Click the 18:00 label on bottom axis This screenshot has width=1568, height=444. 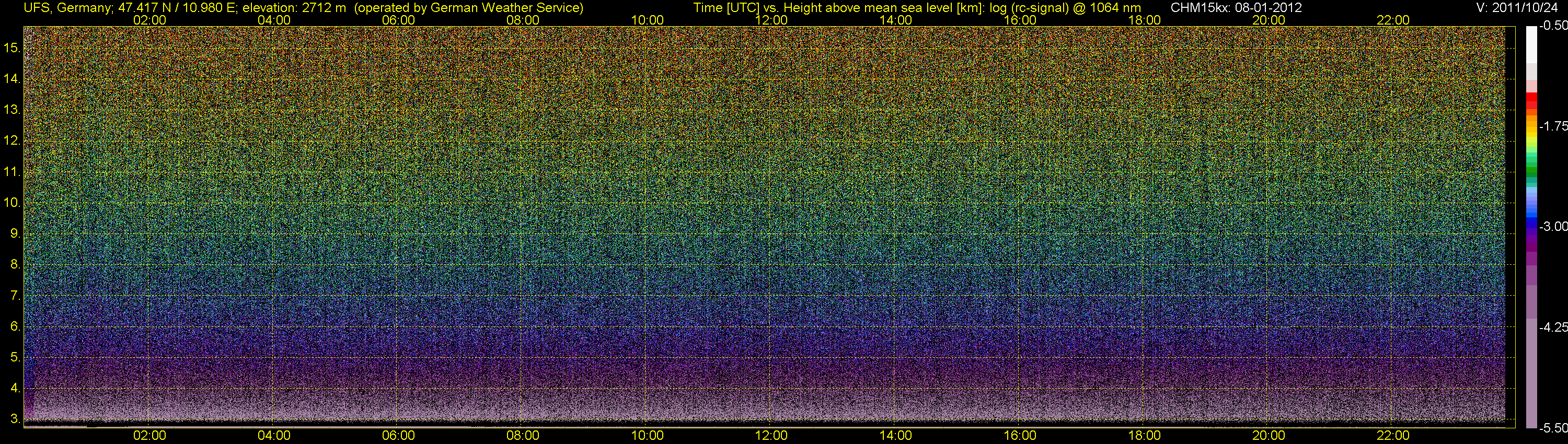1144,436
